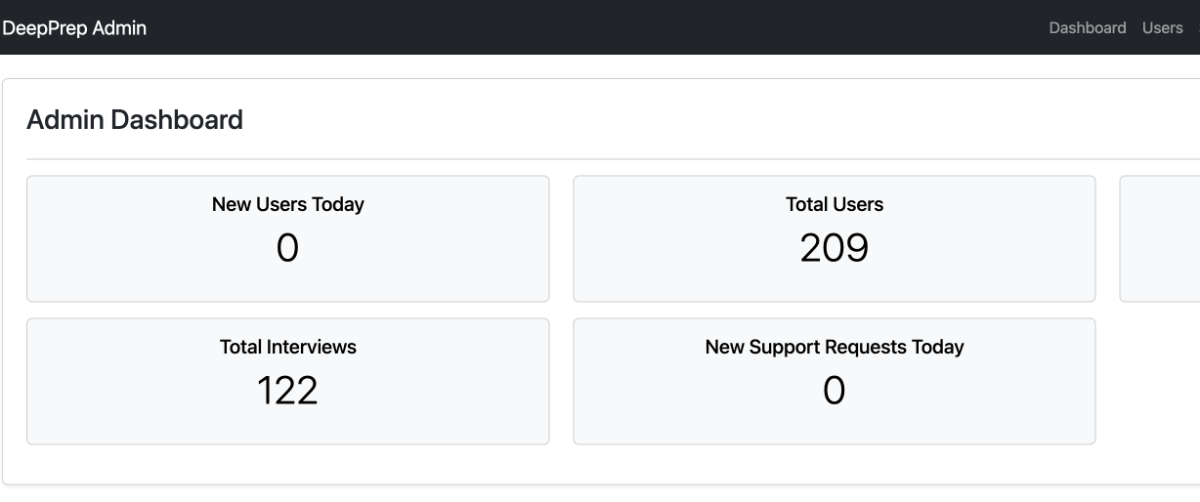Click the New Support Requests Today count

pyautogui.click(x=834, y=390)
